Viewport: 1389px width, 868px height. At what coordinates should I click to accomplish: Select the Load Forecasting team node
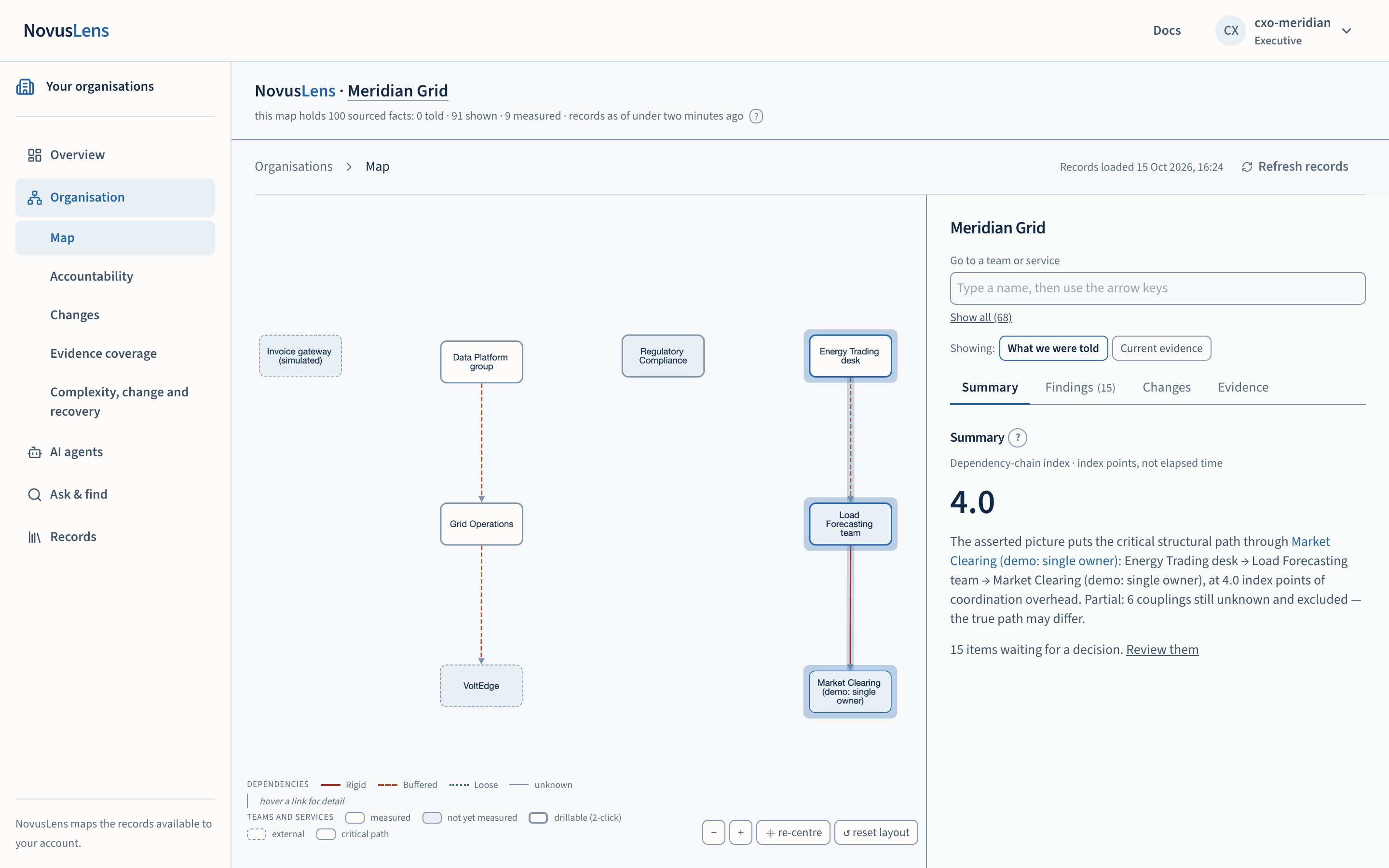pyautogui.click(x=850, y=524)
